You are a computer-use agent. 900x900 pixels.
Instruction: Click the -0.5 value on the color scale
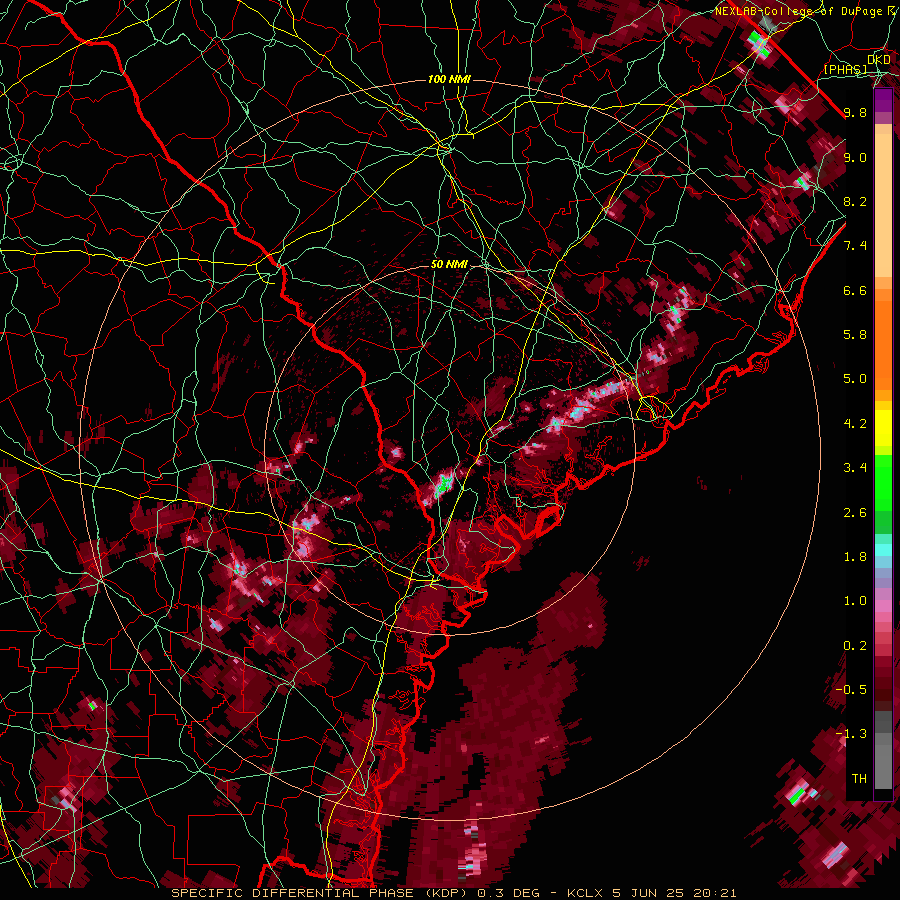point(851,690)
